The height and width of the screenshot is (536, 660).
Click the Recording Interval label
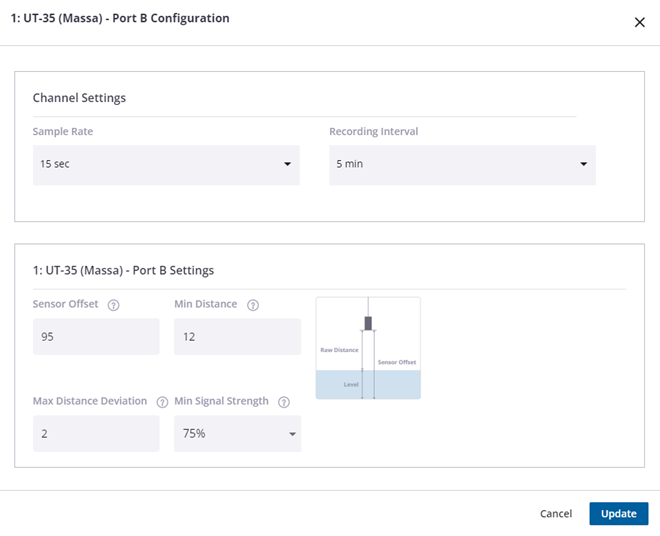click(x=373, y=131)
